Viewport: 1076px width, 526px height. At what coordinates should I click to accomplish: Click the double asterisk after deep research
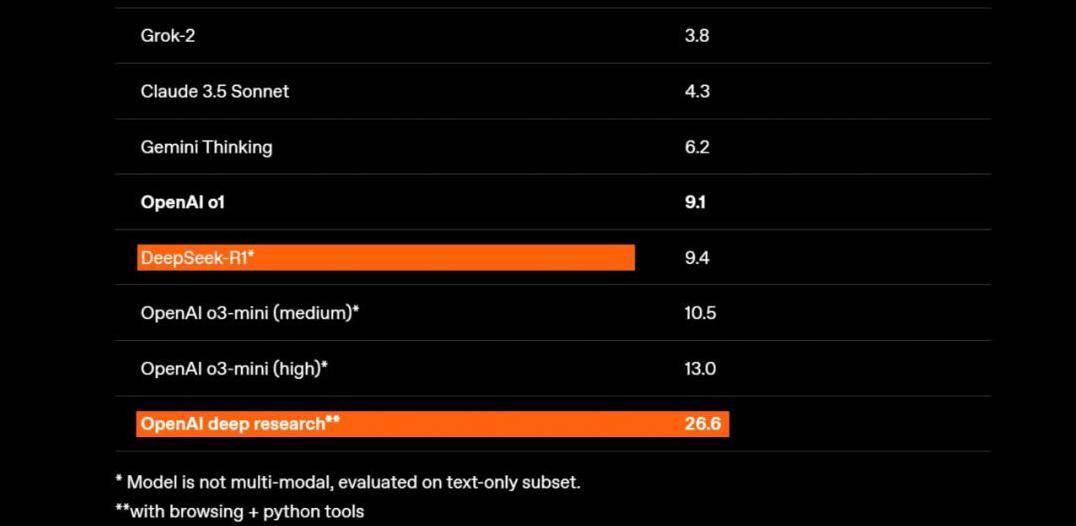click(x=333, y=420)
